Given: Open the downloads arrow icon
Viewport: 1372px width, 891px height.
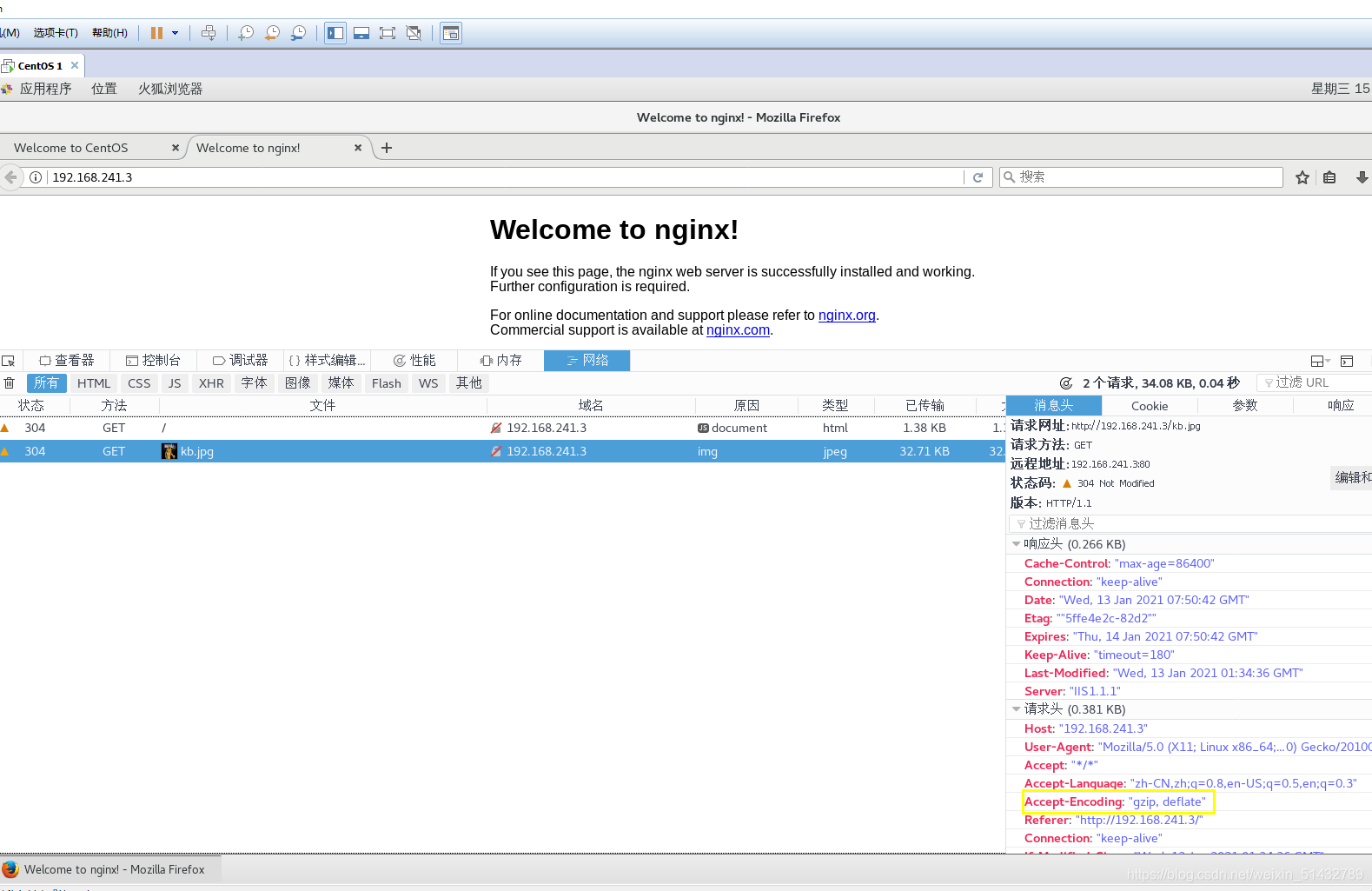Looking at the screenshot, I should (x=1362, y=177).
